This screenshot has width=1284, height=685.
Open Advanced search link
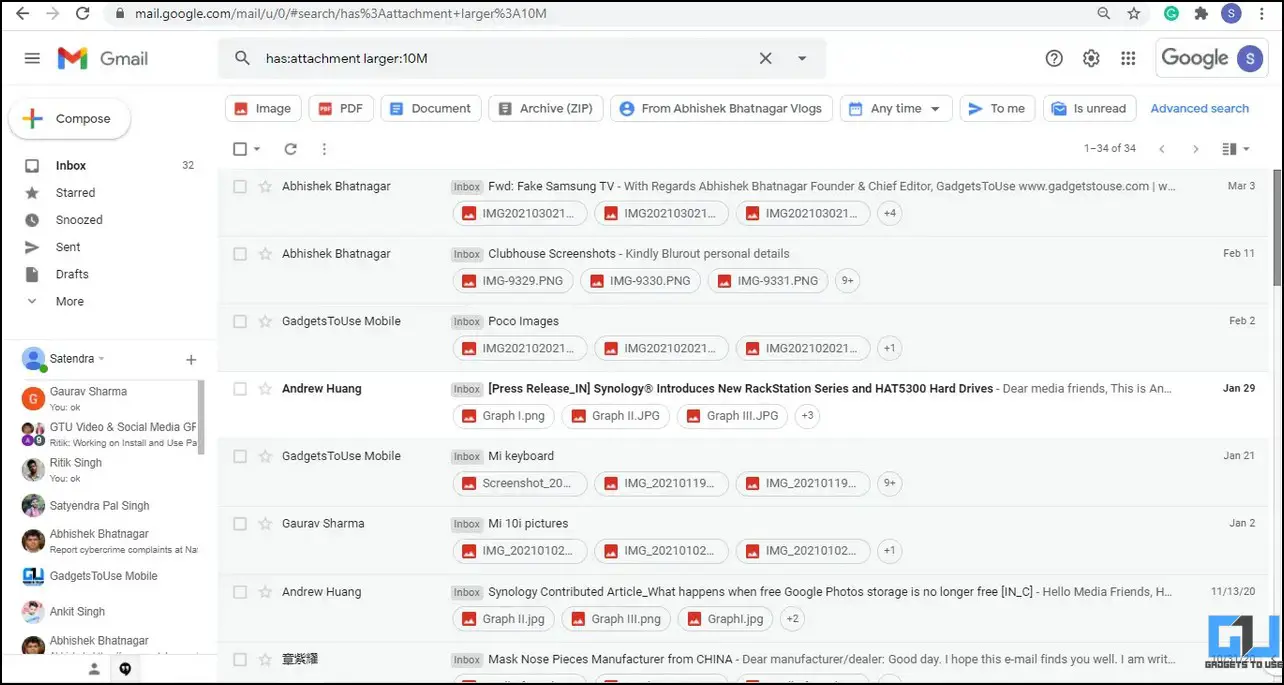(x=1200, y=109)
